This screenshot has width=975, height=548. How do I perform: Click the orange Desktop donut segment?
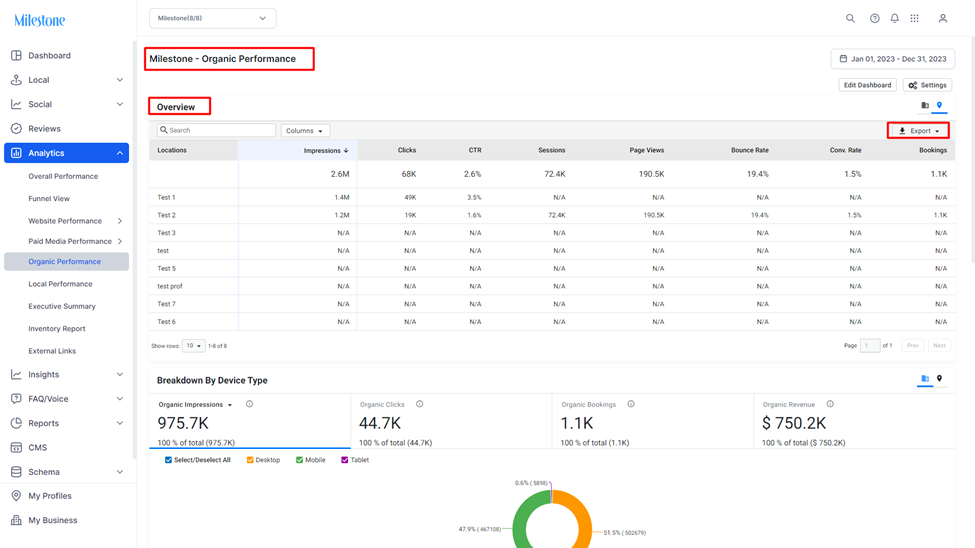[580, 519]
